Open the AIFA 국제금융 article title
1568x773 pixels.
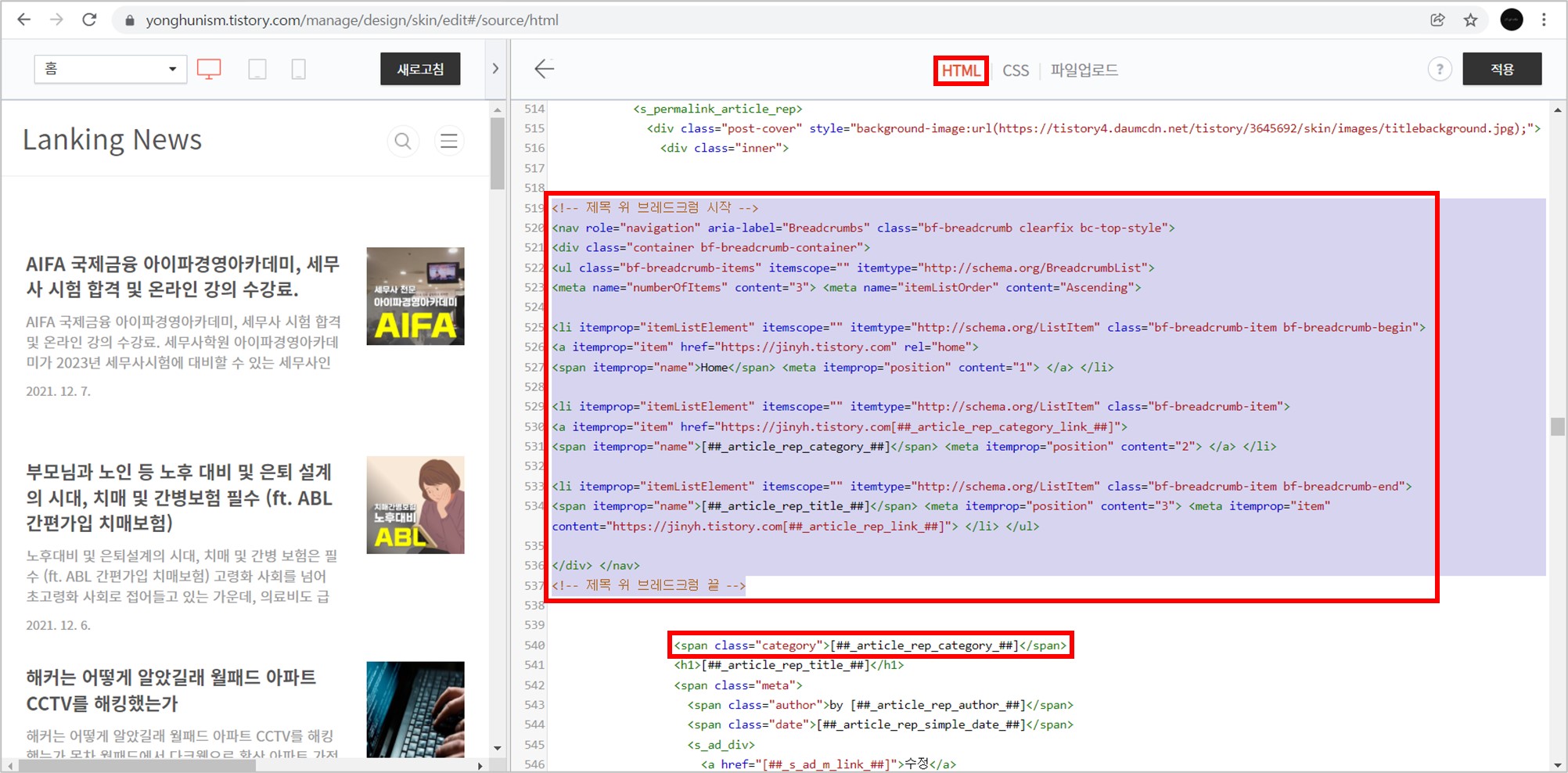click(183, 276)
